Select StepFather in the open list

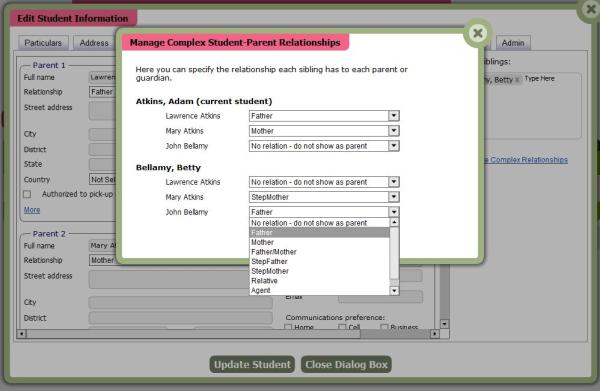point(319,261)
